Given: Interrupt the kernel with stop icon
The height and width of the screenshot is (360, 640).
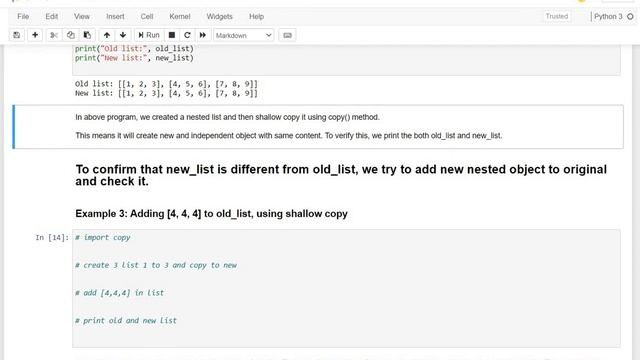Looking at the screenshot, I should click(x=172, y=35).
